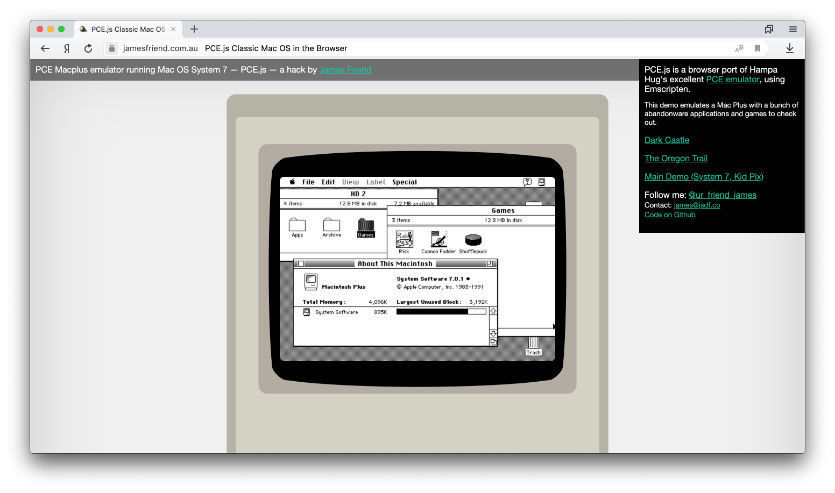The image size is (835, 493).
Task: Click the Macintosh Plus computer icon
Action: [311, 282]
